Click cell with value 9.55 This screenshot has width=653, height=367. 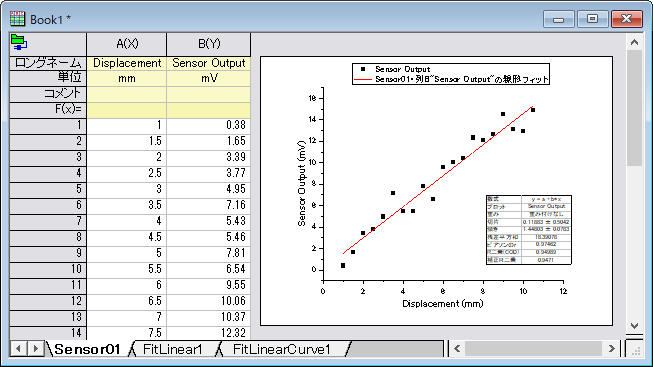click(209, 285)
